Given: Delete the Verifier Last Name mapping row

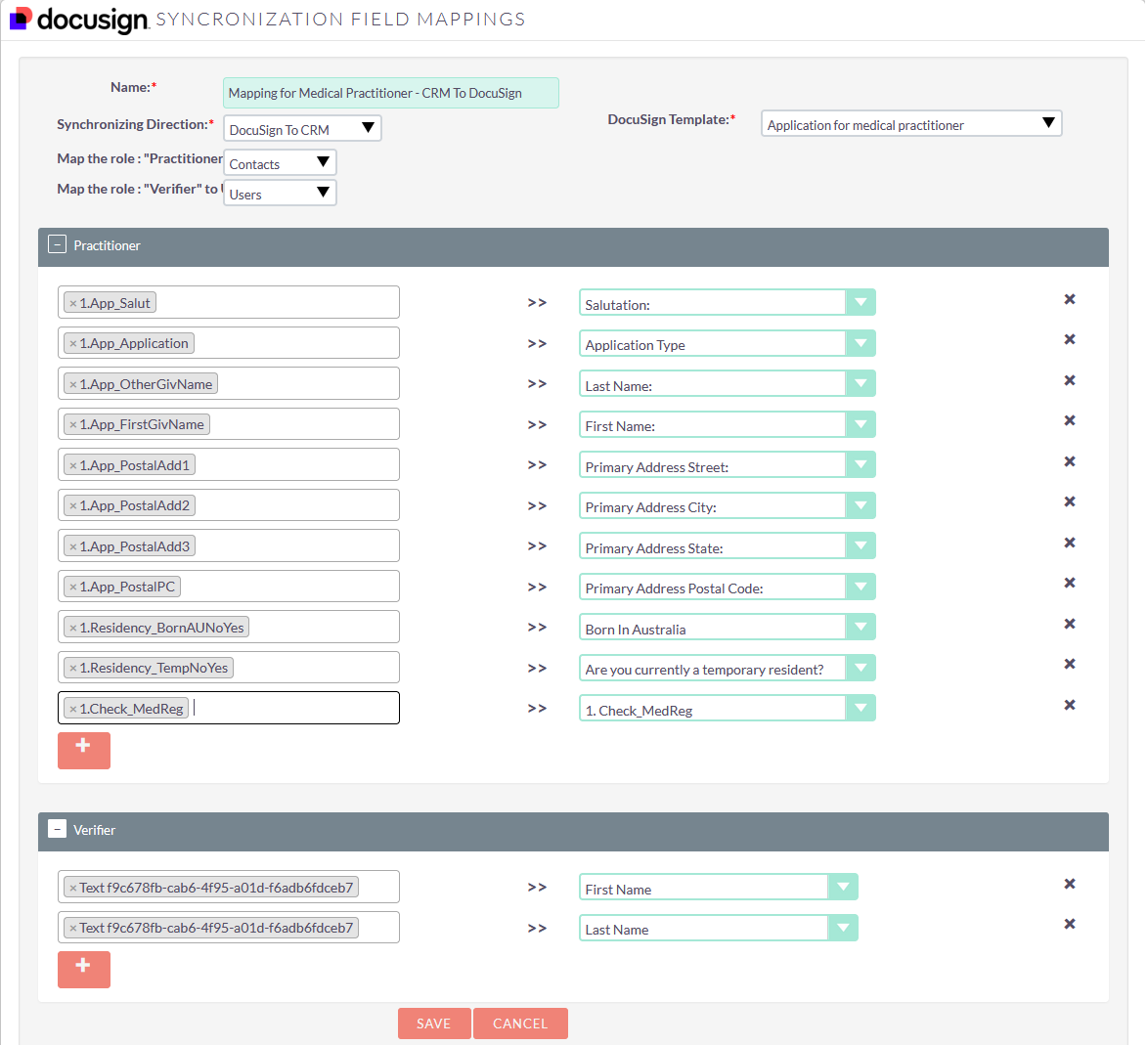Looking at the screenshot, I should (1069, 924).
